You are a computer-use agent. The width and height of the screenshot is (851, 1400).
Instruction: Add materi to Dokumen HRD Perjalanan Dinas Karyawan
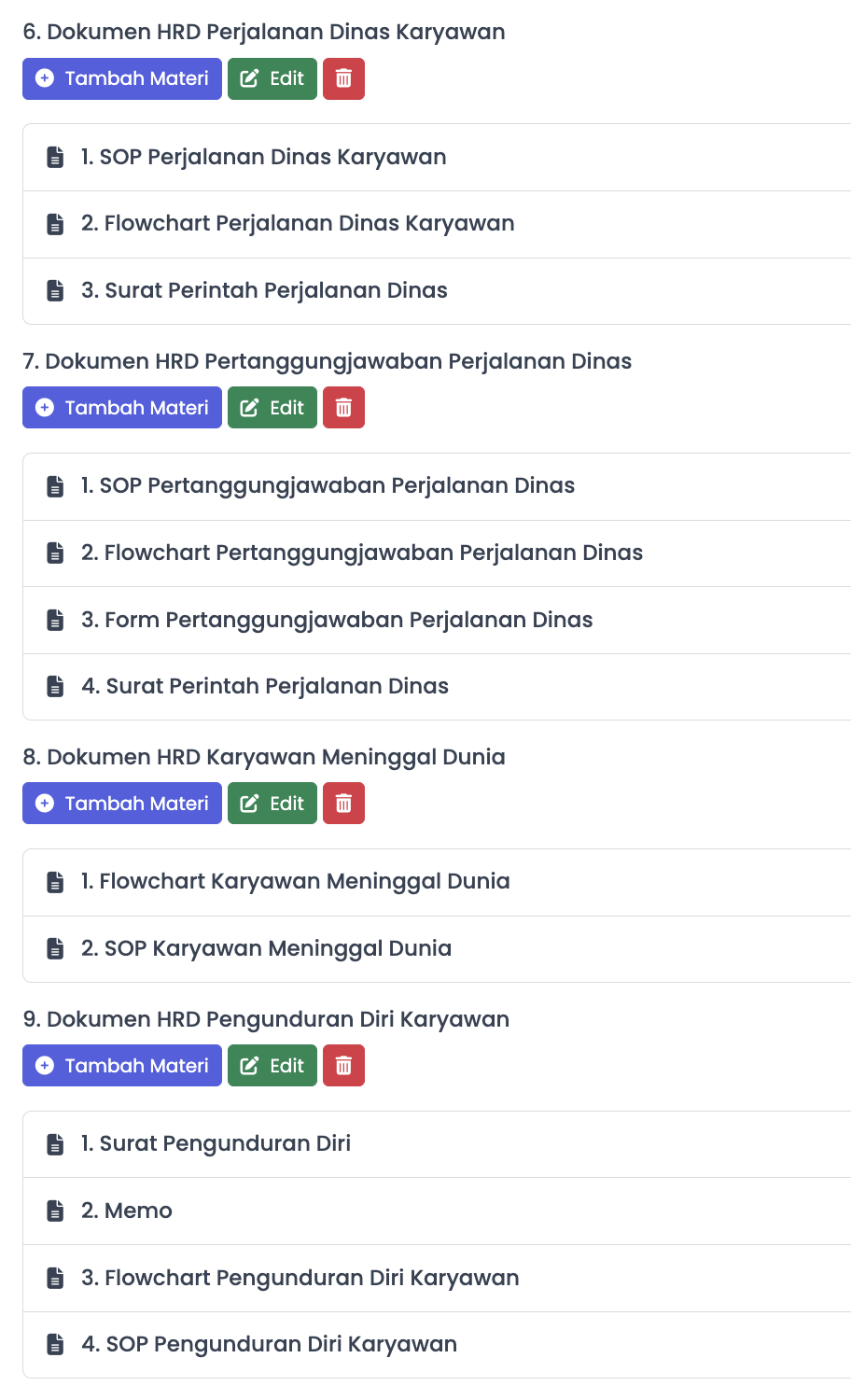[x=122, y=78]
